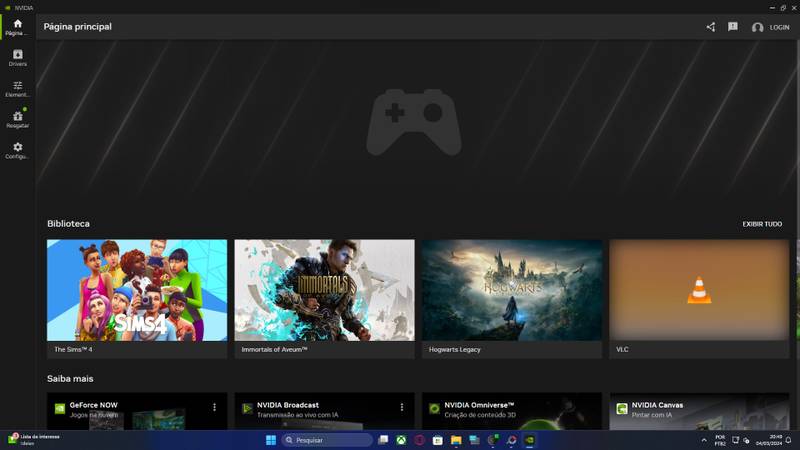This screenshot has height=450, width=800.
Task: Click the POR PTB2 language indicator
Action: [x=720, y=440]
